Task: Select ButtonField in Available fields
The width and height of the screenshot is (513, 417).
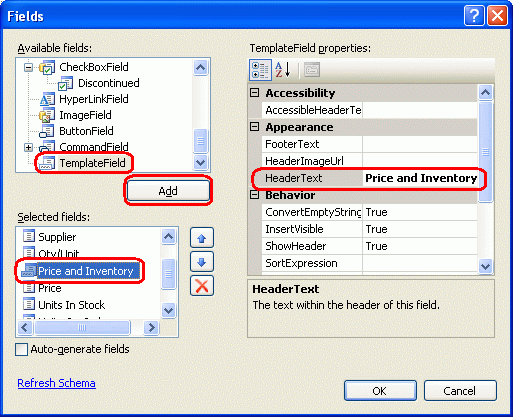Action: point(86,131)
